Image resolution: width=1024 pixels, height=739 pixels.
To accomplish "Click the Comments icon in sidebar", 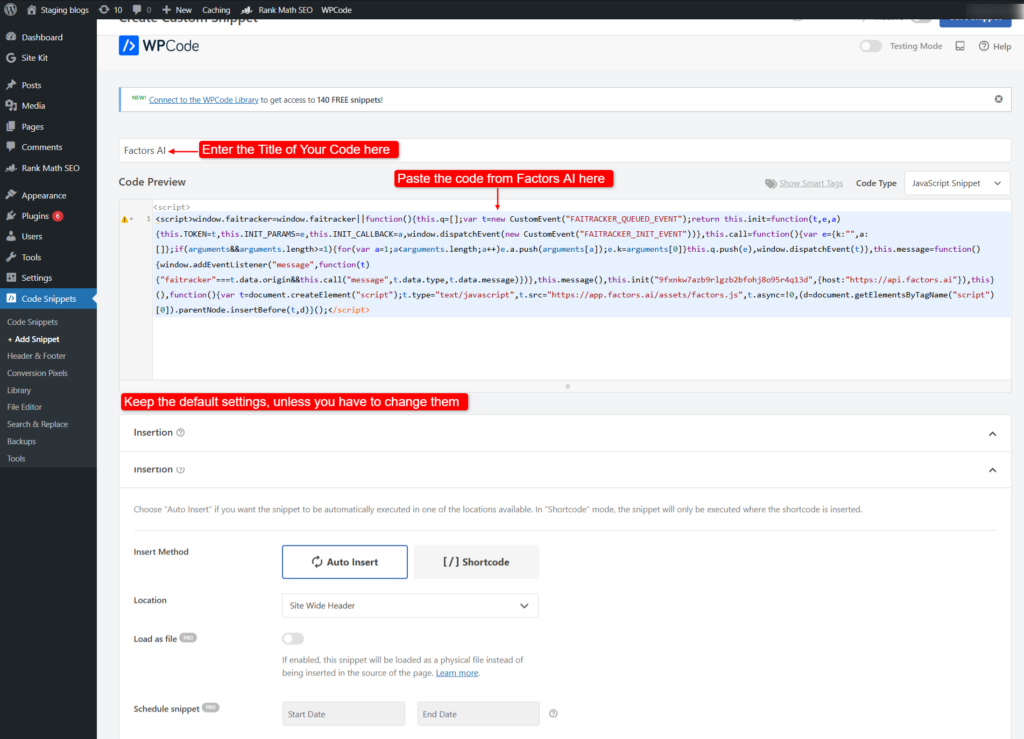I will tap(11, 147).
